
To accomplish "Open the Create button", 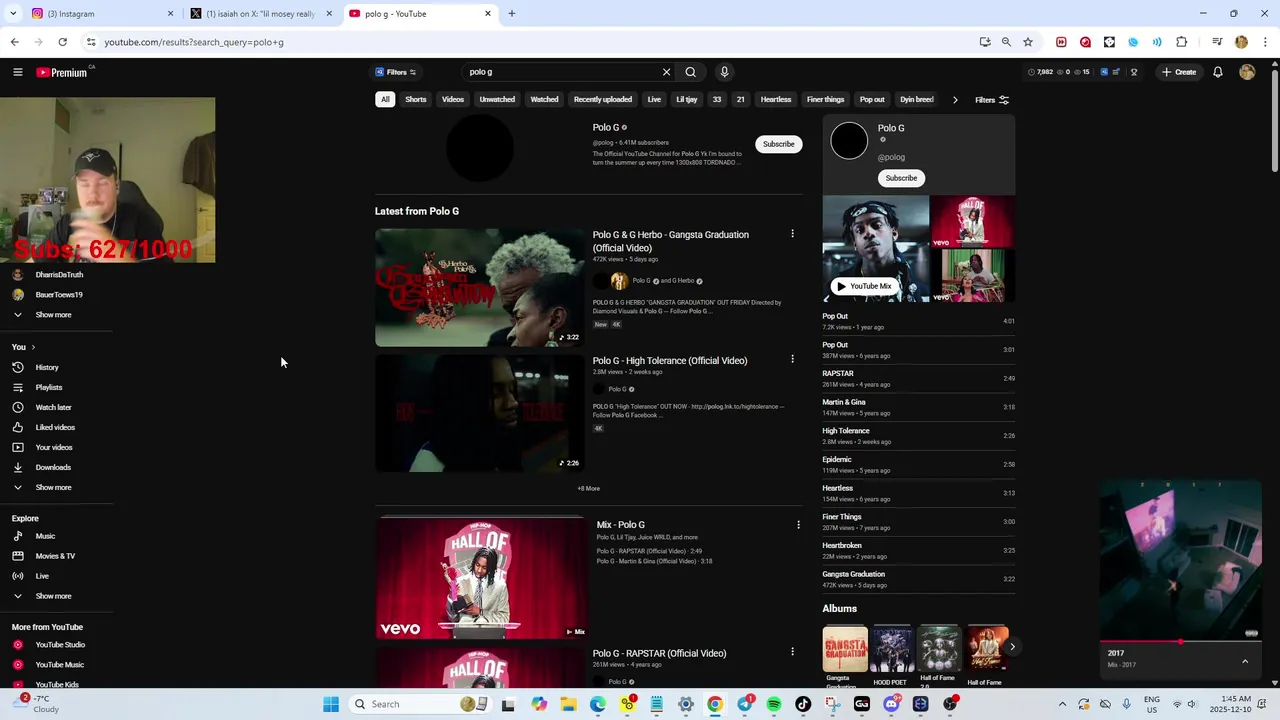I will (1179, 72).
